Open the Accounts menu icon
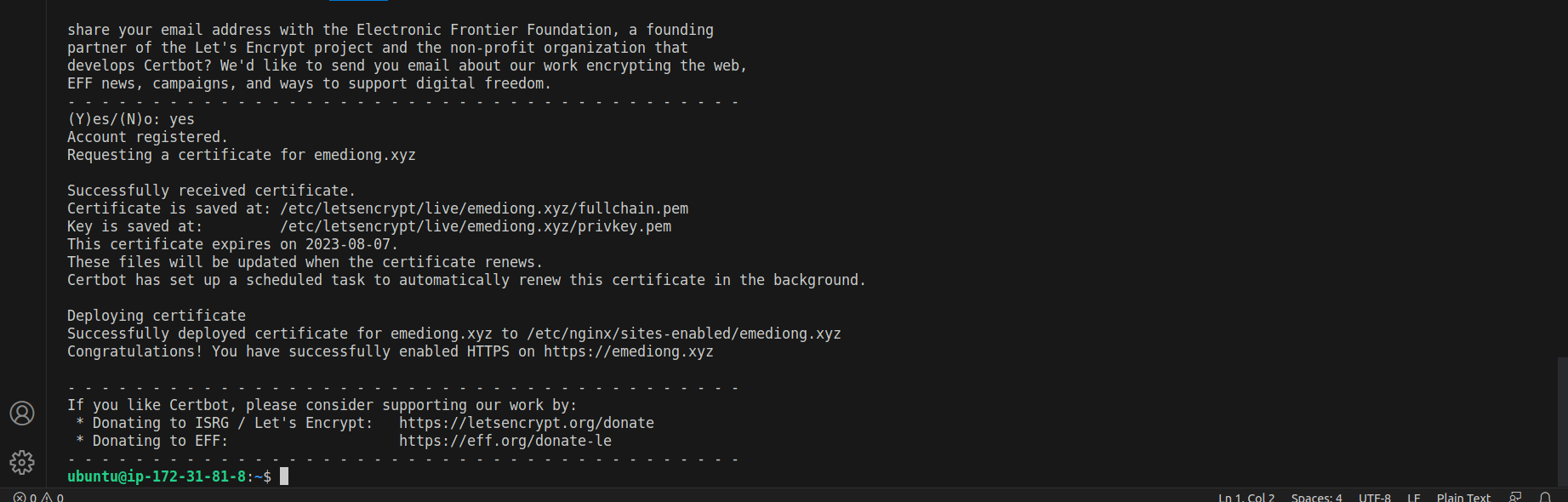The image size is (1568, 502). [22, 414]
